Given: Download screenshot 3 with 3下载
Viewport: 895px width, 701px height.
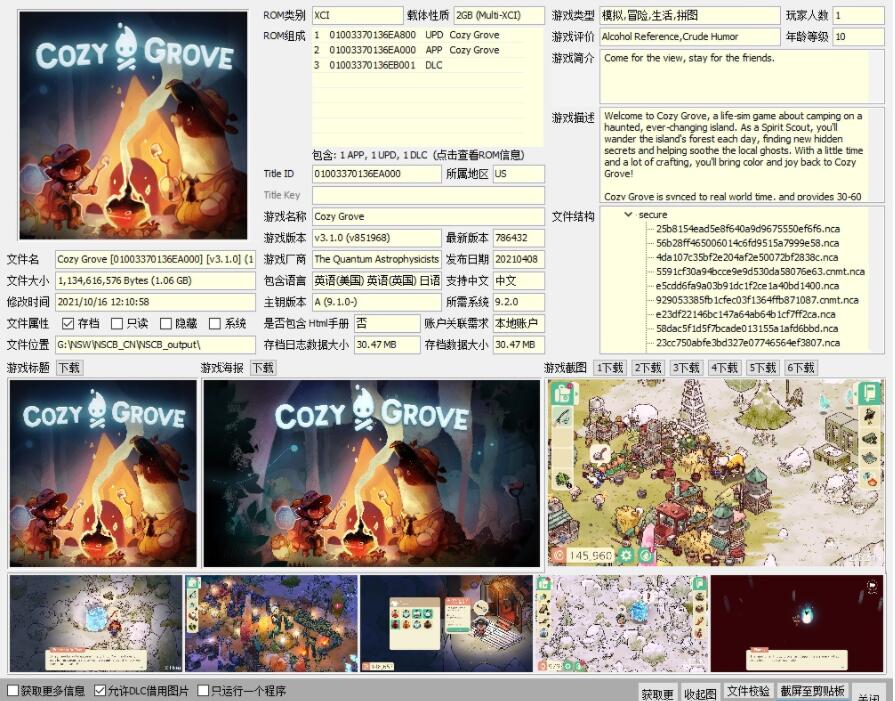Looking at the screenshot, I should pos(686,368).
